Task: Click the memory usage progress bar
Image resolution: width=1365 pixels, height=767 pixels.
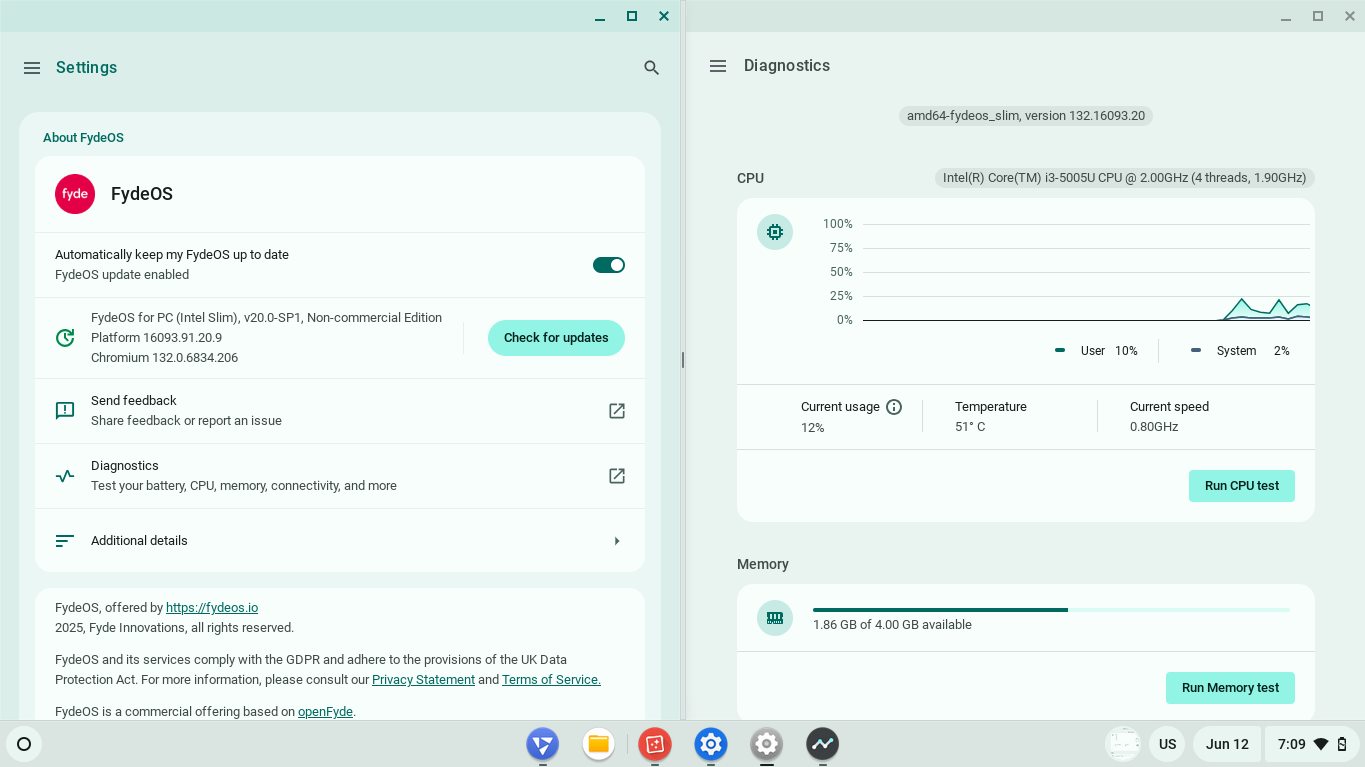Action: click(1050, 609)
